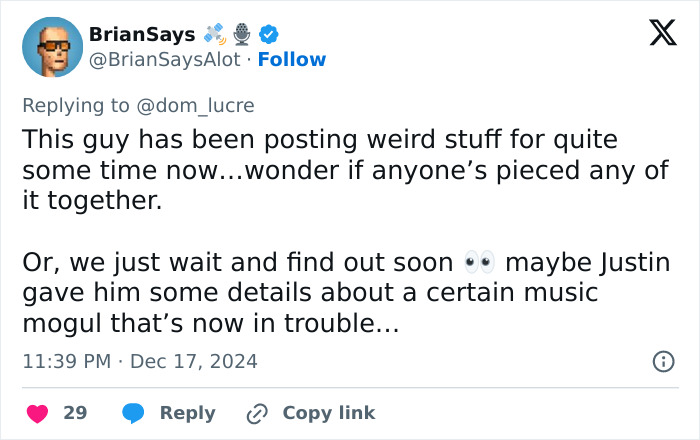Open the BrianSays display name
Image resolution: width=700 pixels, height=440 pixels.
142,35
